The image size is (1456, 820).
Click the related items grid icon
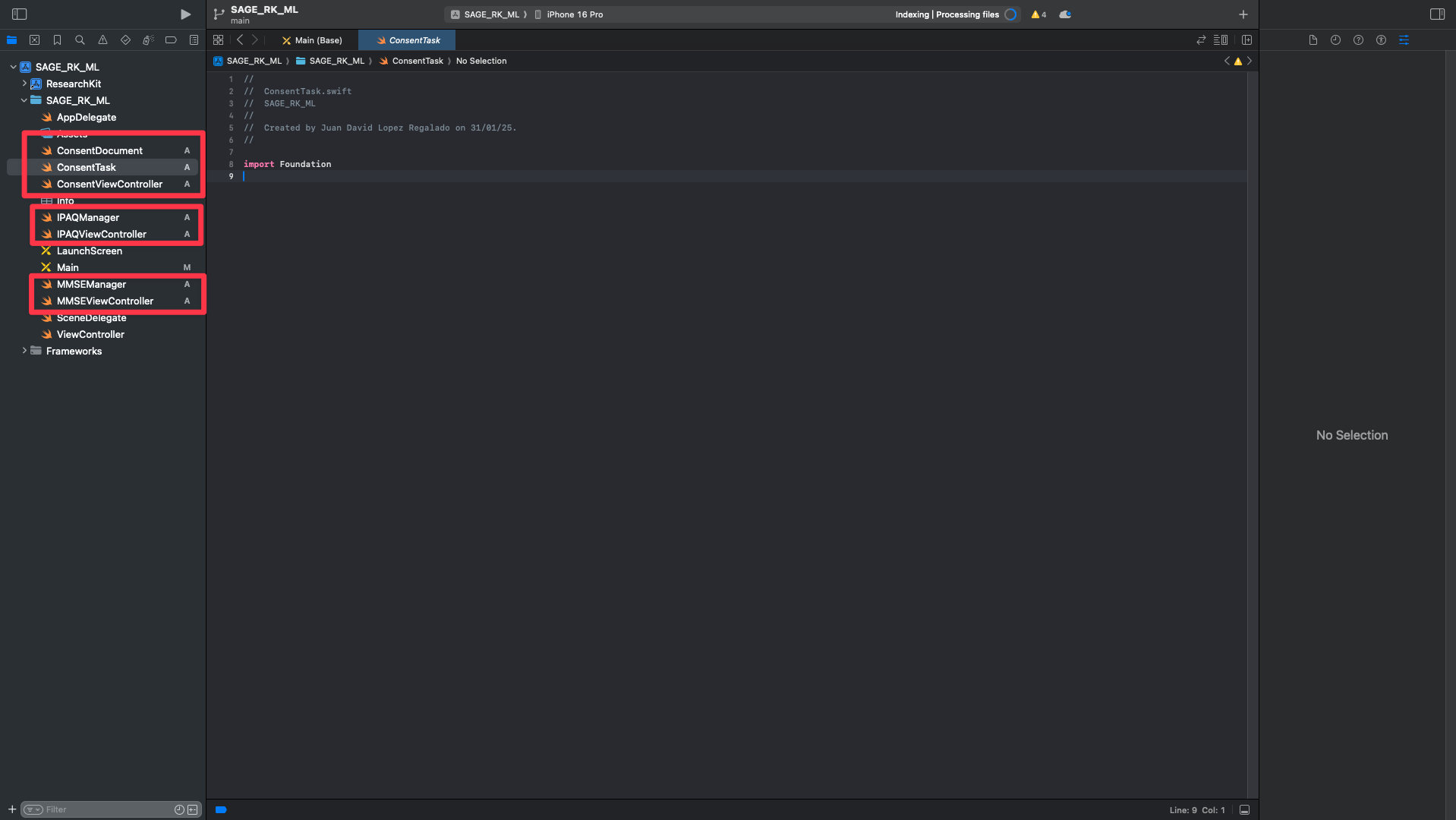click(x=219, y=40)
